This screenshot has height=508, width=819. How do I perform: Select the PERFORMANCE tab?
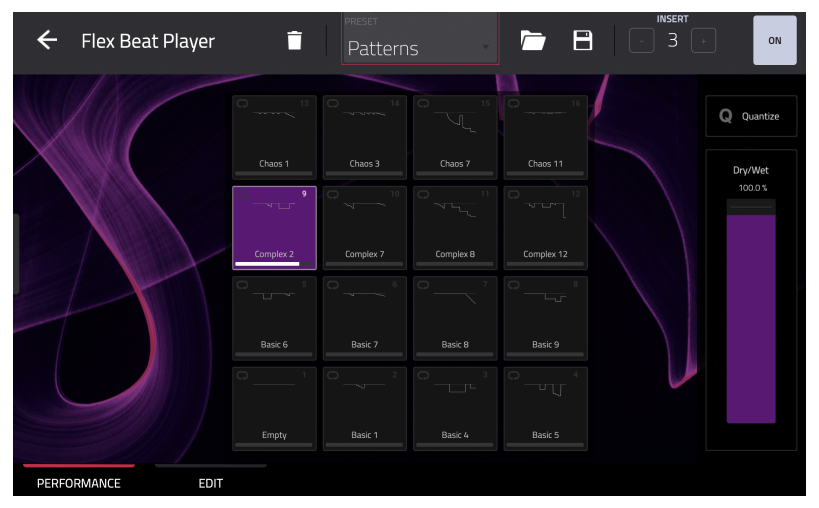[x=79, y=483]
